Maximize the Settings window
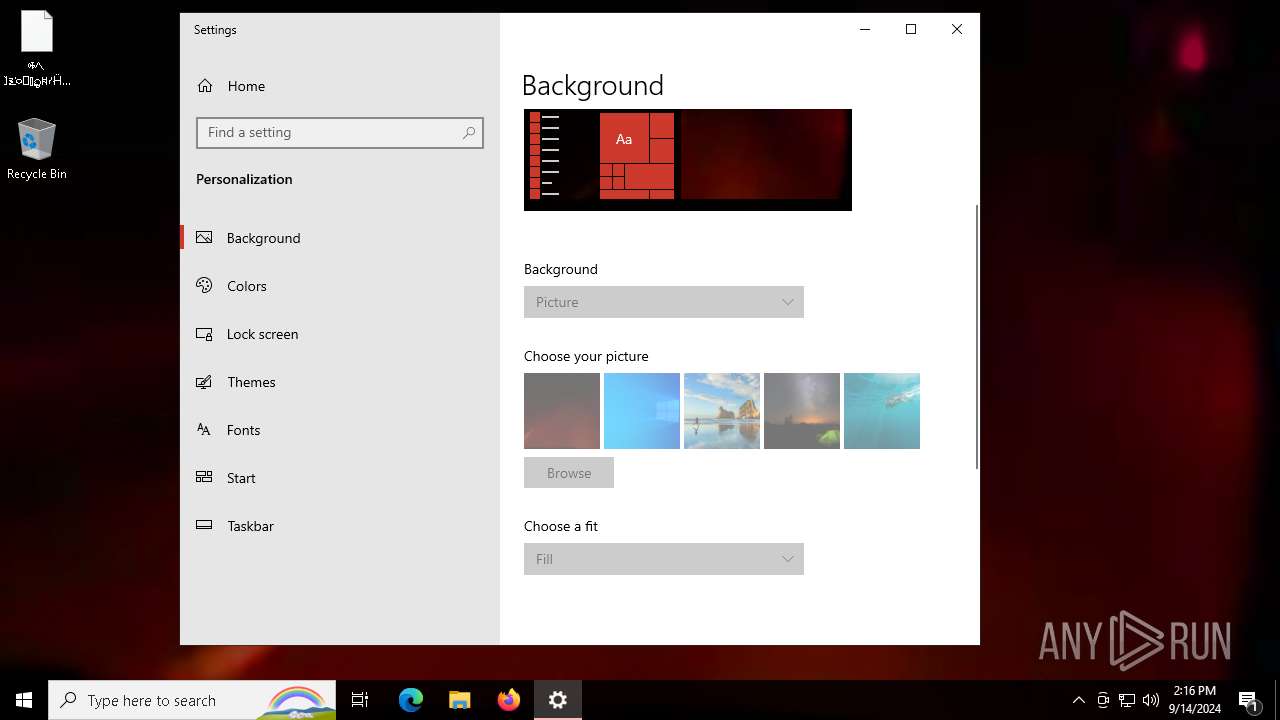Screen dimensions: 1280x720 pos(911,29)
